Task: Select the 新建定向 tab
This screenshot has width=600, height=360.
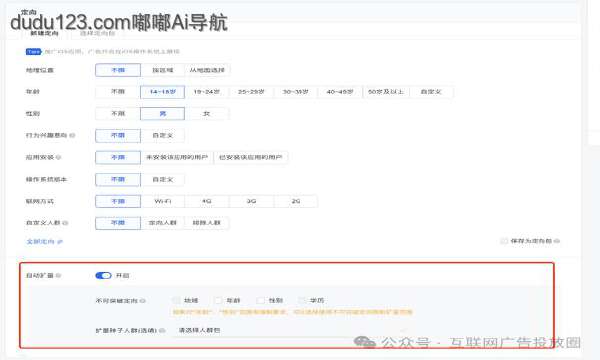Action: point(44,33)
